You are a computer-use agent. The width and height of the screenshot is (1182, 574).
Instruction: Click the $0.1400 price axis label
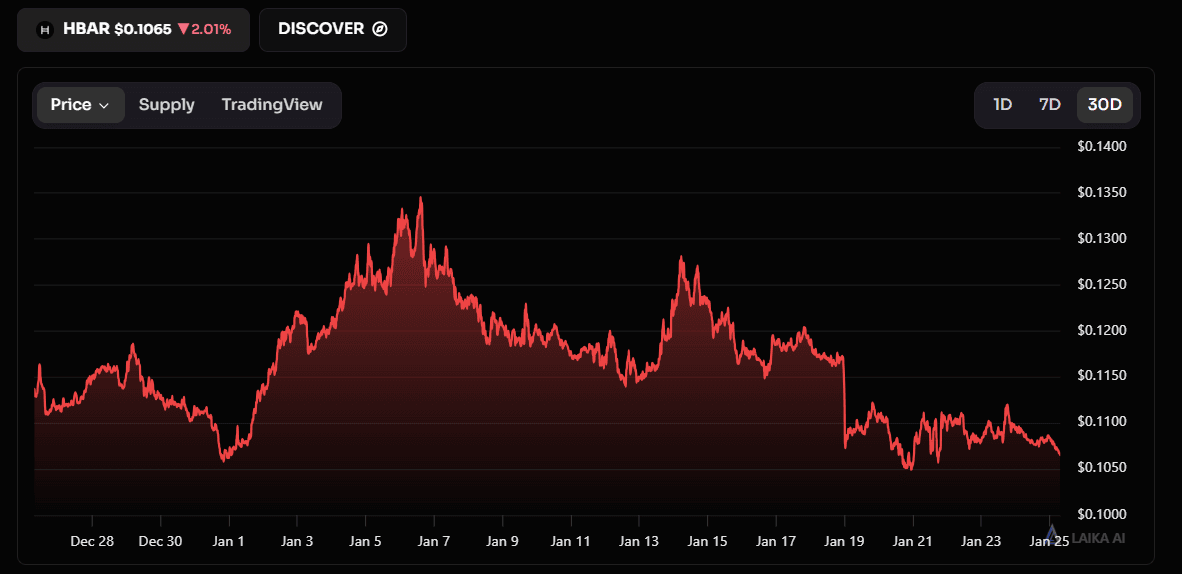pyautogui.click(x=1102, y=147)
